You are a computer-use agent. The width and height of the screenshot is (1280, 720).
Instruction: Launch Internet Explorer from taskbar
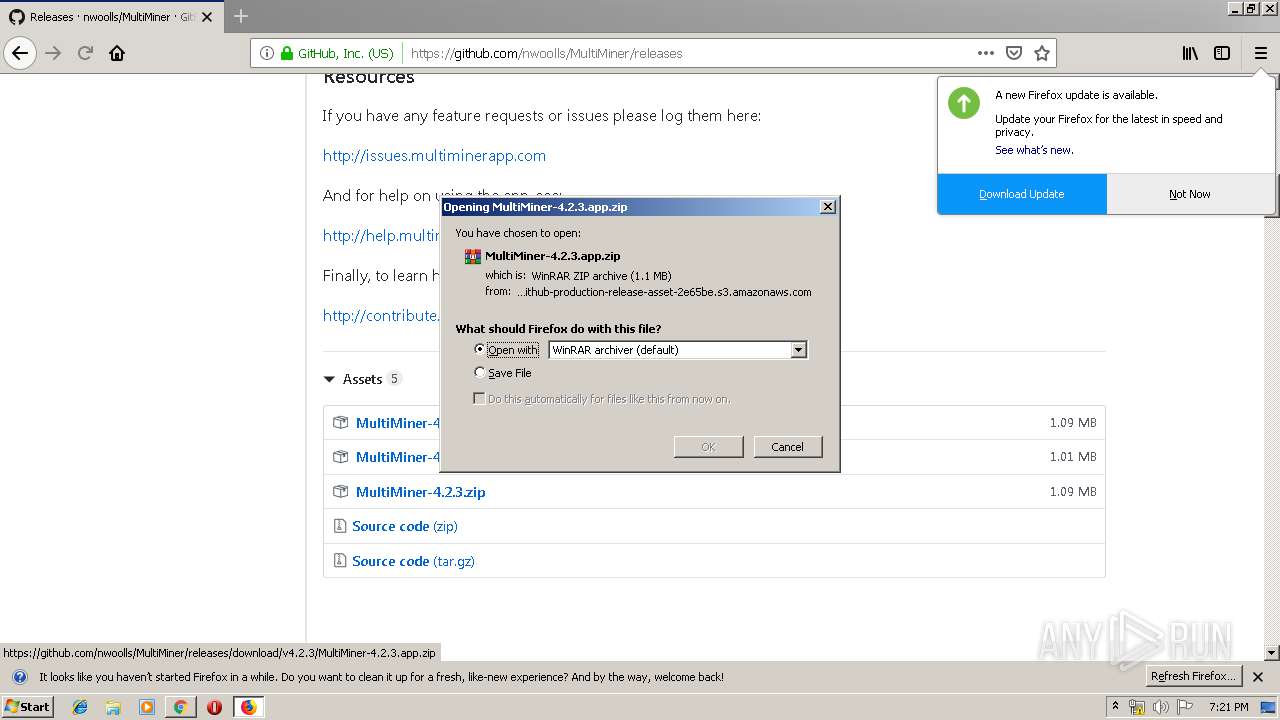(x=80, y=707)
